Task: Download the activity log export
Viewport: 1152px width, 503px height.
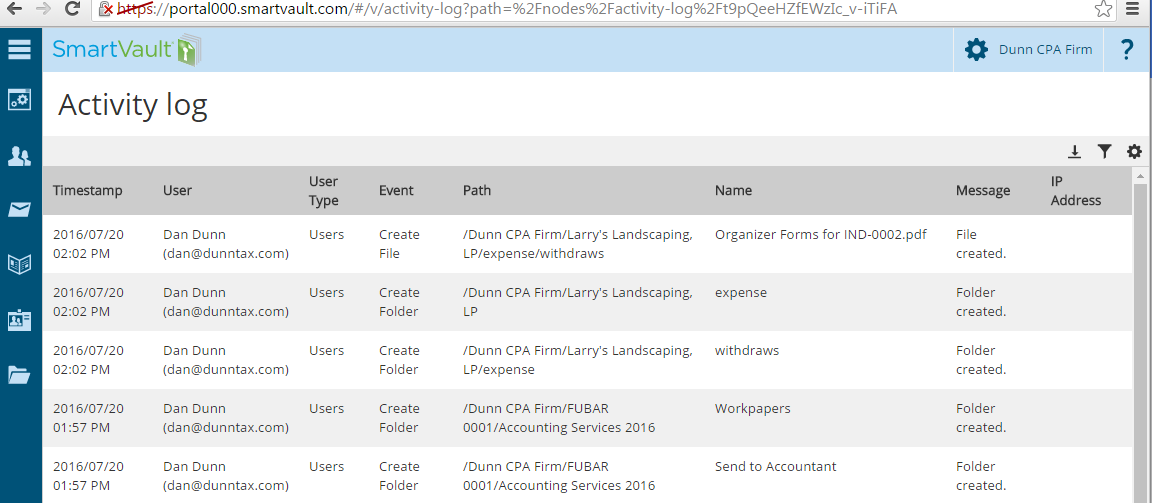Action: [x=1074, y=152]
